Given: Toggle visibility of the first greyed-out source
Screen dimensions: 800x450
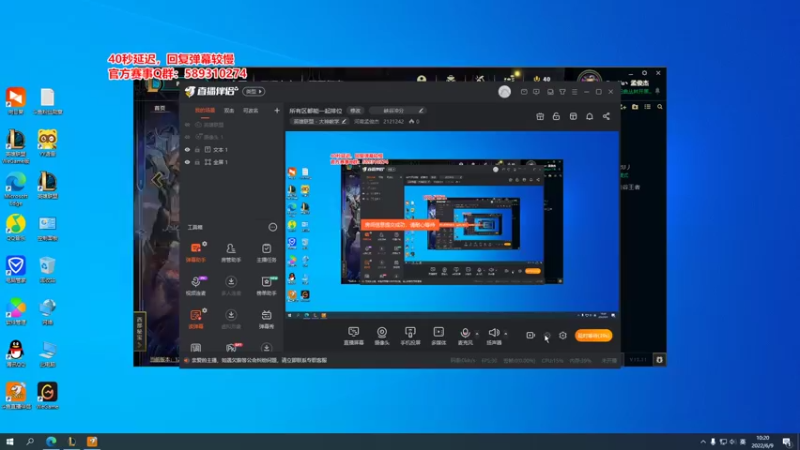Looking at the screenshot, I should pyautogui.click(x=187, y=124).
